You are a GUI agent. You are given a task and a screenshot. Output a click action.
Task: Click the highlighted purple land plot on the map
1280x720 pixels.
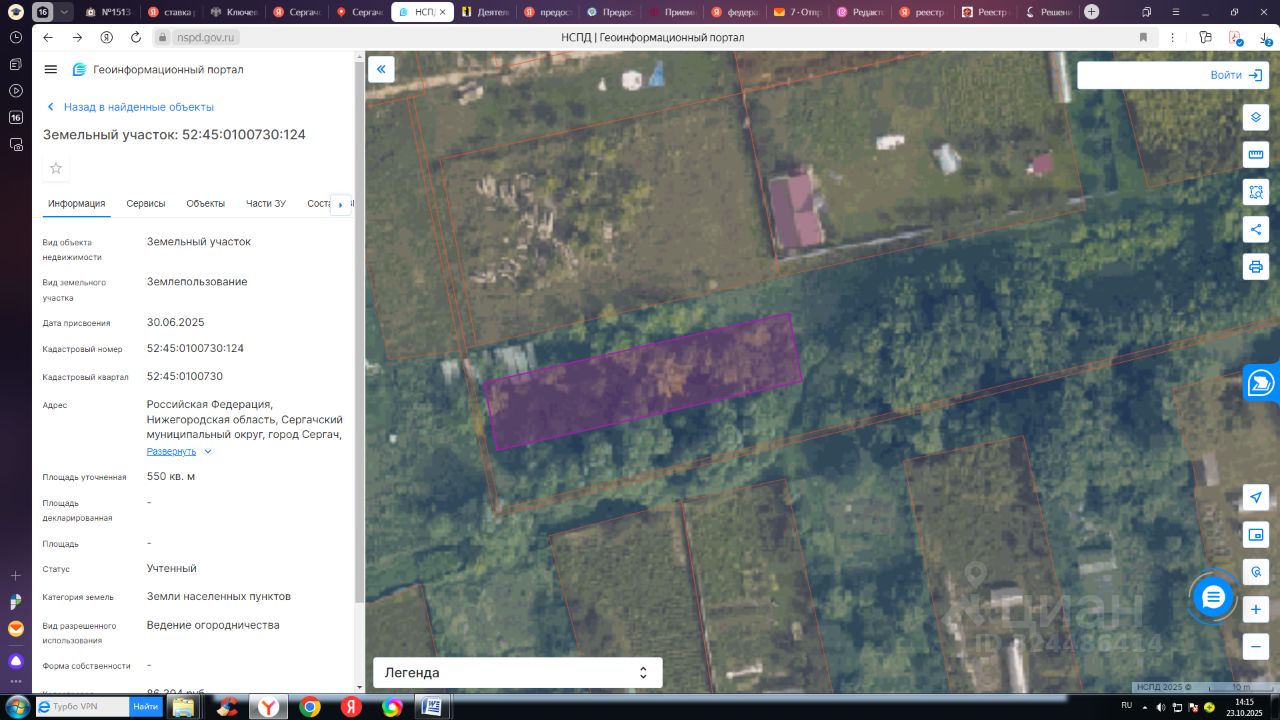[643, 381]
